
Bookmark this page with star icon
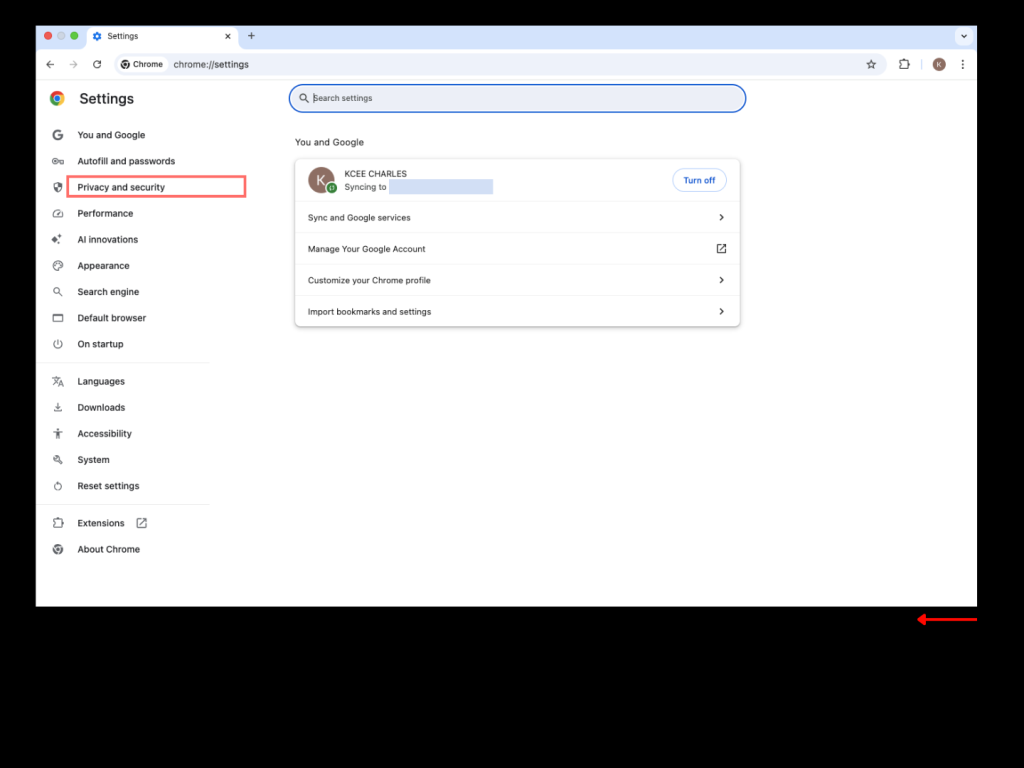871,64
